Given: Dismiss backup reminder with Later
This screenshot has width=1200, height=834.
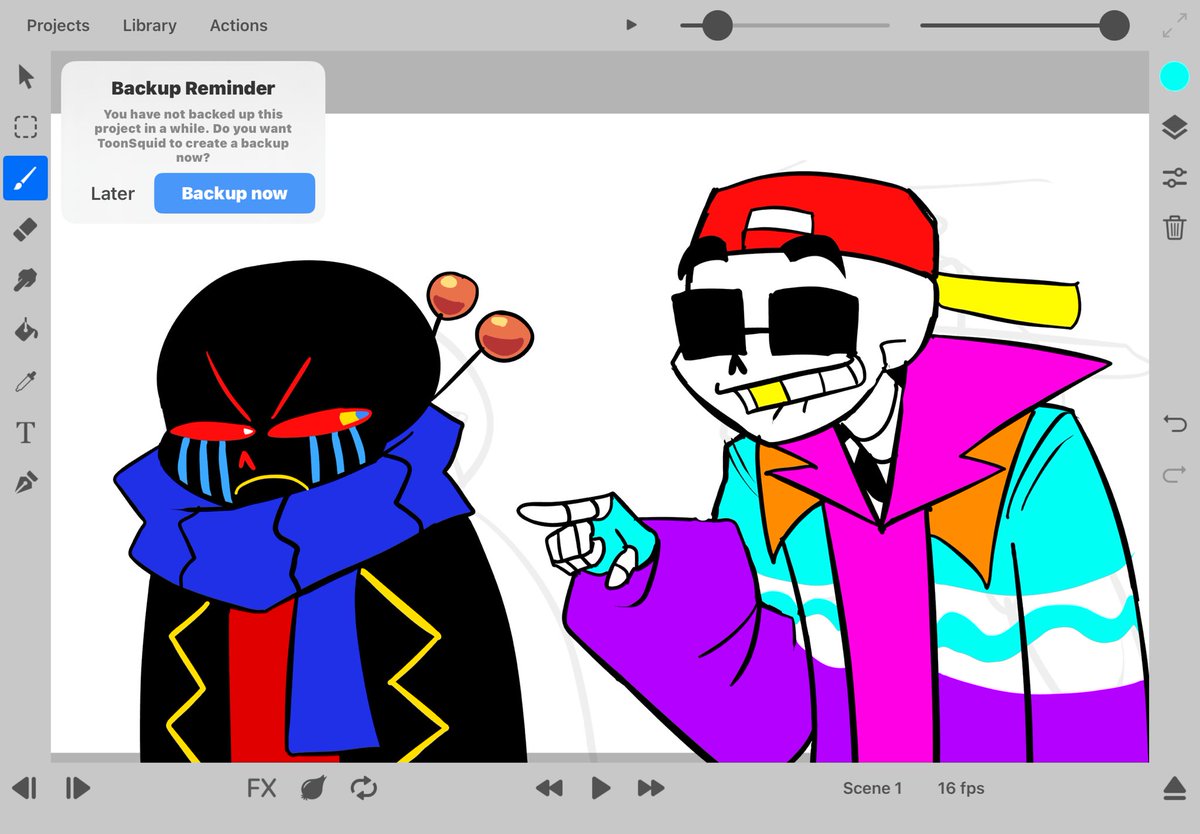Looking at the screenshot, I should click(x=112, y=193).
